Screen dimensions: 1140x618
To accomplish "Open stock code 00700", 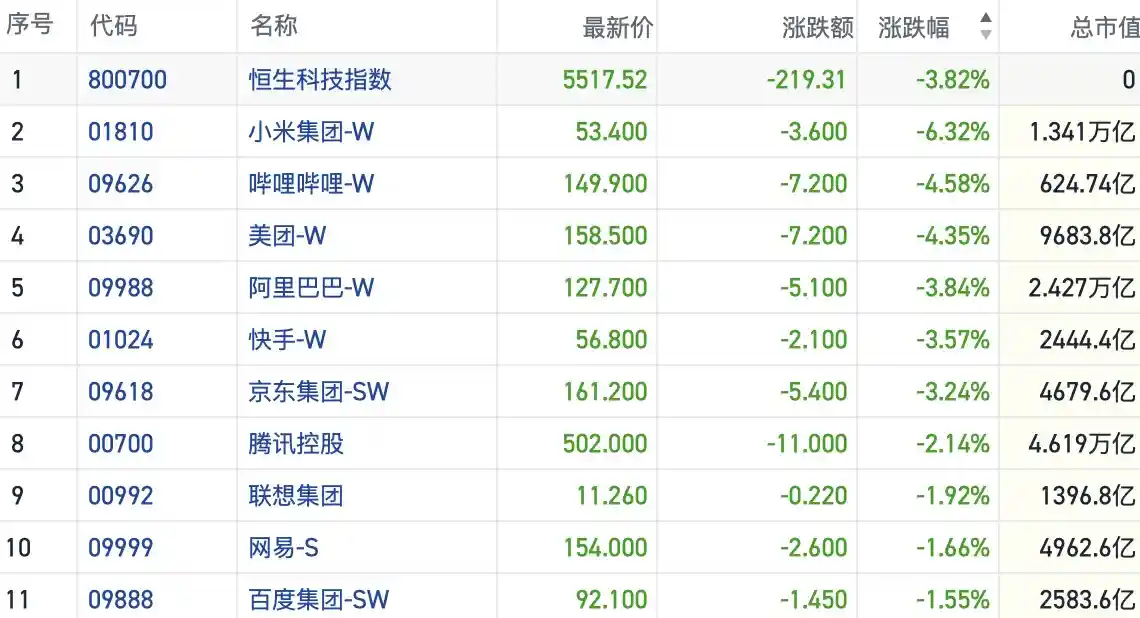I will (121, 444).
